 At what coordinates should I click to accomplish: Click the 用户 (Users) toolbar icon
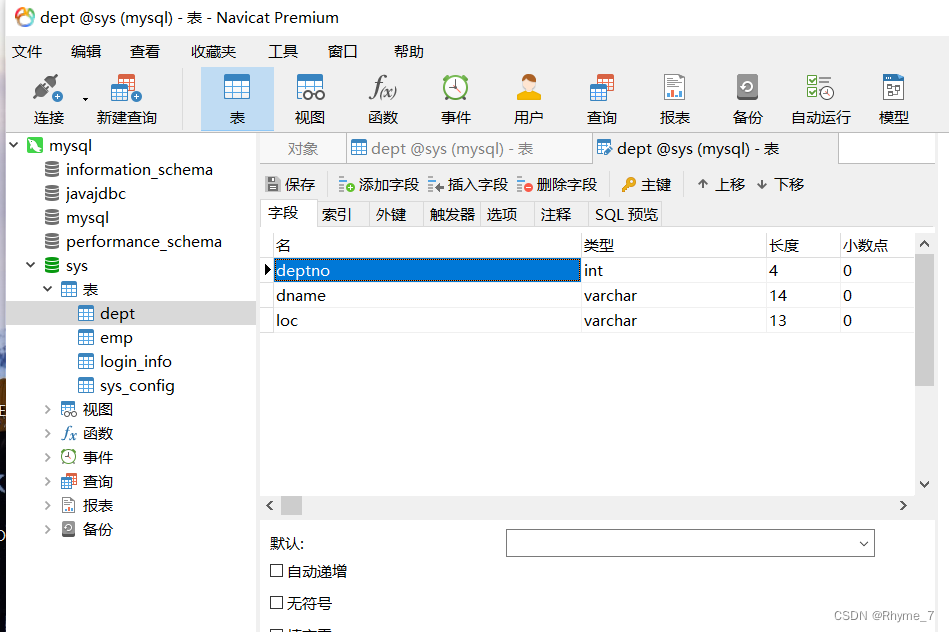tap(528, 97)
